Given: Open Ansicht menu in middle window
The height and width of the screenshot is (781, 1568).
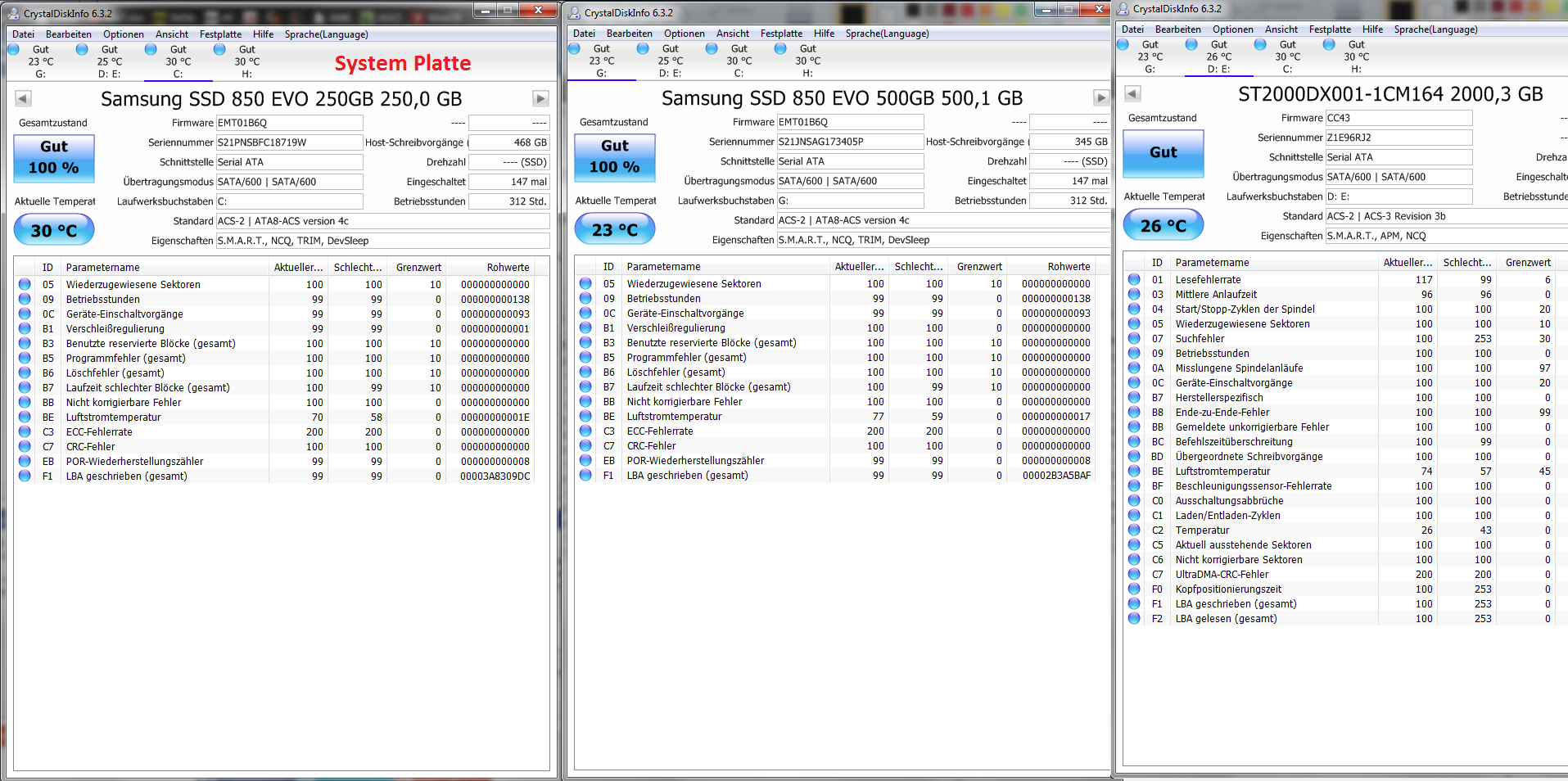Looking at the screenshot, I should pyautogui.click(x=733, y=34).
